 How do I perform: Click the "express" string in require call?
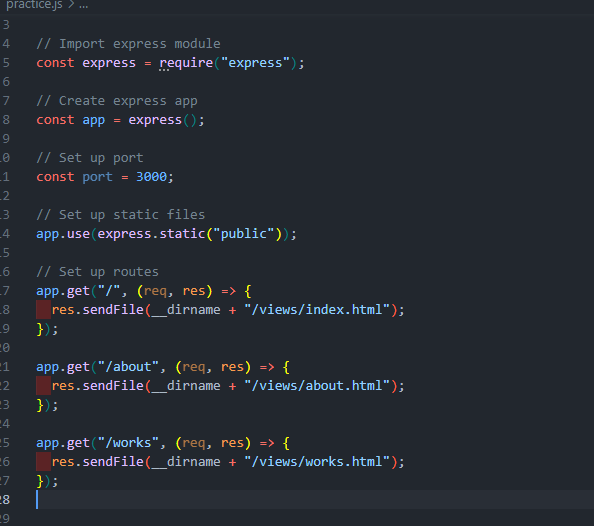point(255,63)
